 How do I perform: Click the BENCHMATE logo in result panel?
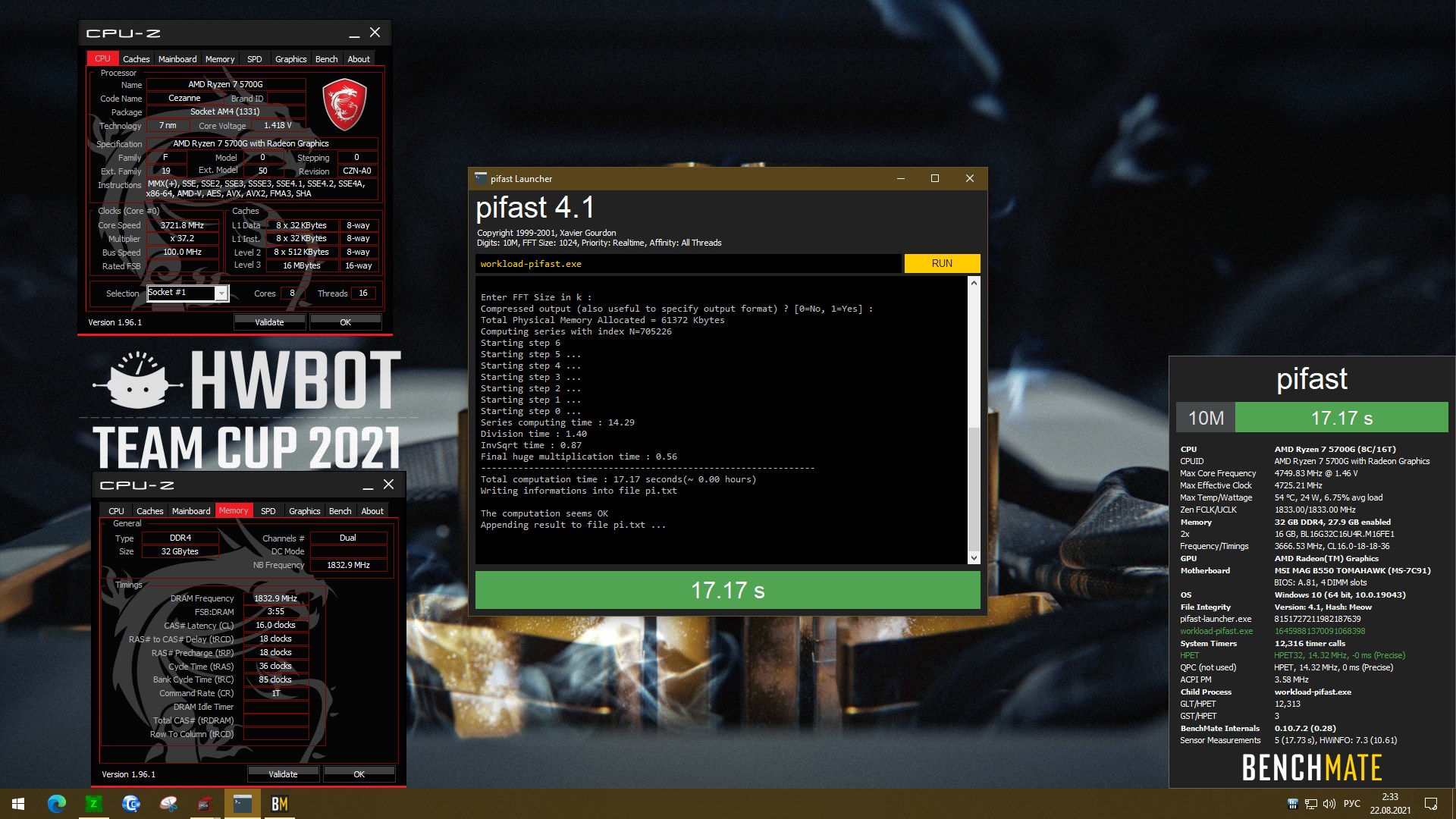pyautogui.click(x=1312, y=768)
